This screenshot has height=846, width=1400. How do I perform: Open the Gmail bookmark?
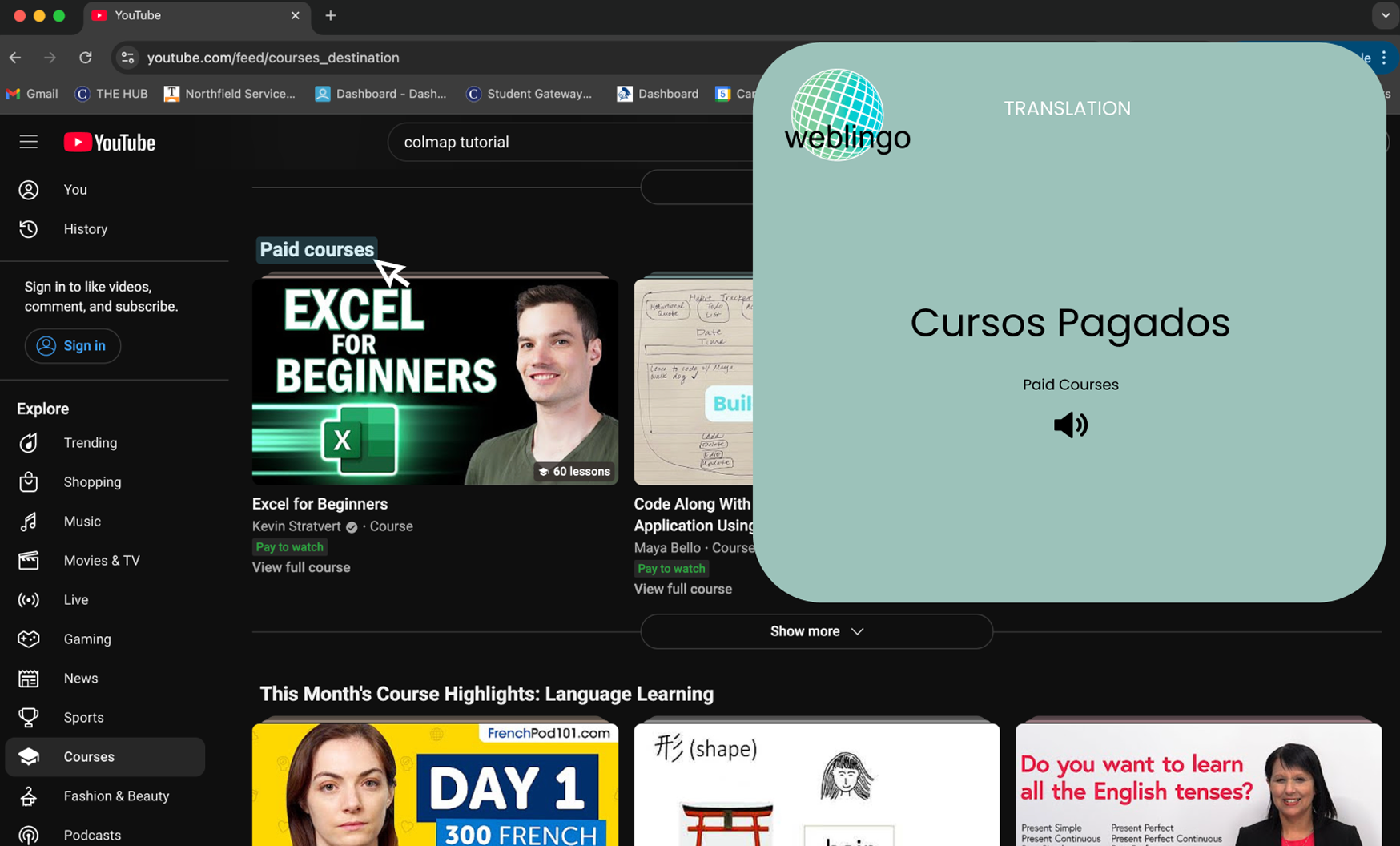[31, 94]
